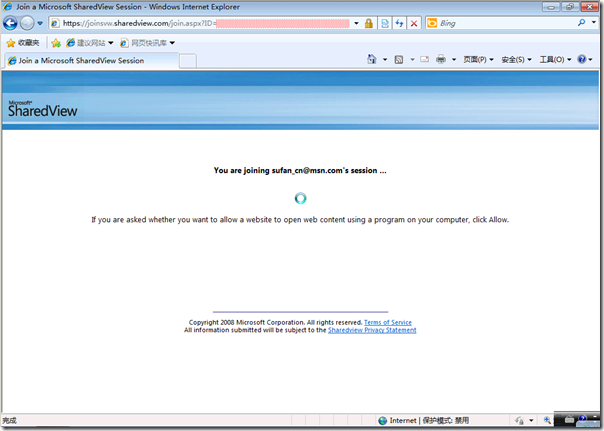Click the Internet zone status globe

point(383,421)
